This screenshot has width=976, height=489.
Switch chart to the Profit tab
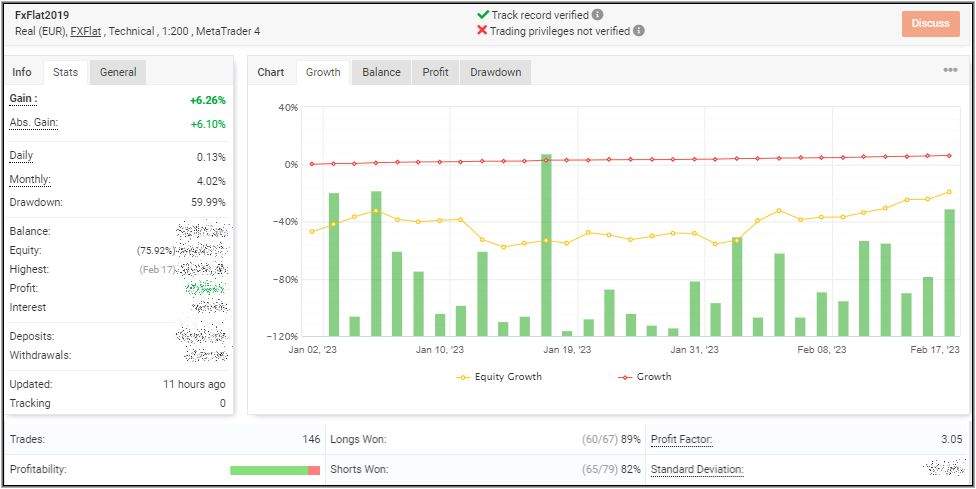pyautogui.click(x=435, y=72)
